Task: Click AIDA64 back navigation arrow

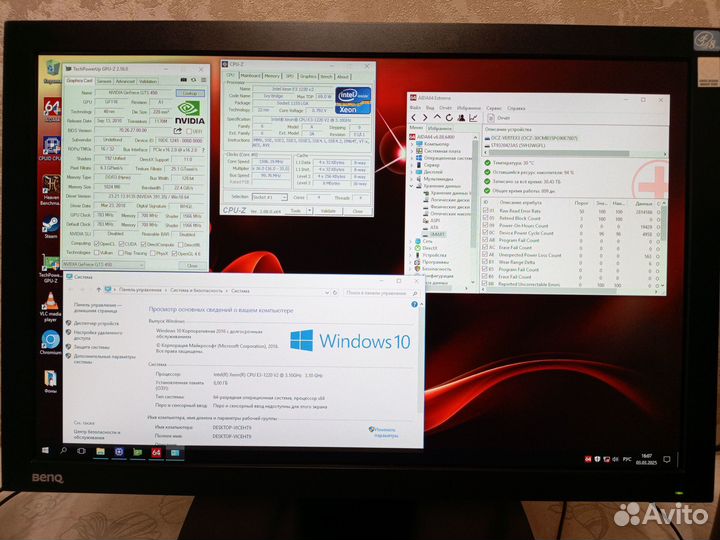Action: point(414,116)
